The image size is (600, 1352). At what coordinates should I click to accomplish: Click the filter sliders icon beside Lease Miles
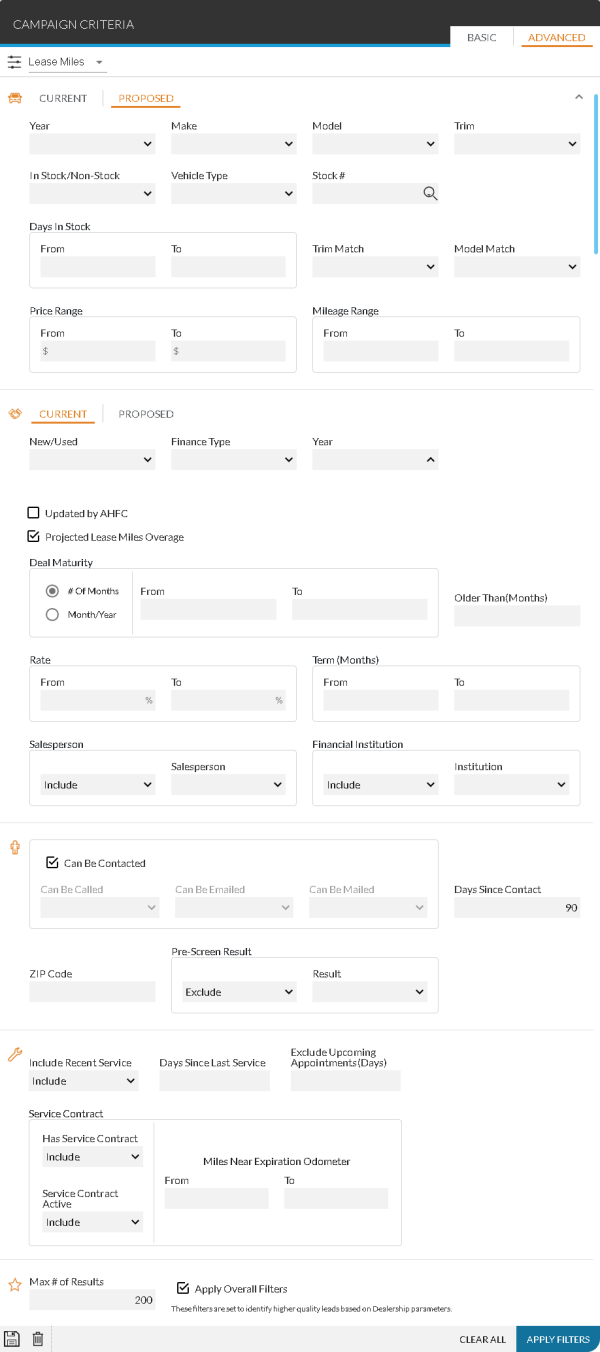[14, 62]
